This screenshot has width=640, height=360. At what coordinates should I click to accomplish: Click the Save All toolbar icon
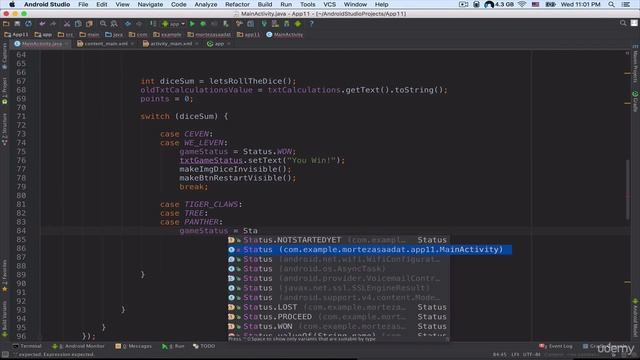pyautogui.click(x=17, y=24)
